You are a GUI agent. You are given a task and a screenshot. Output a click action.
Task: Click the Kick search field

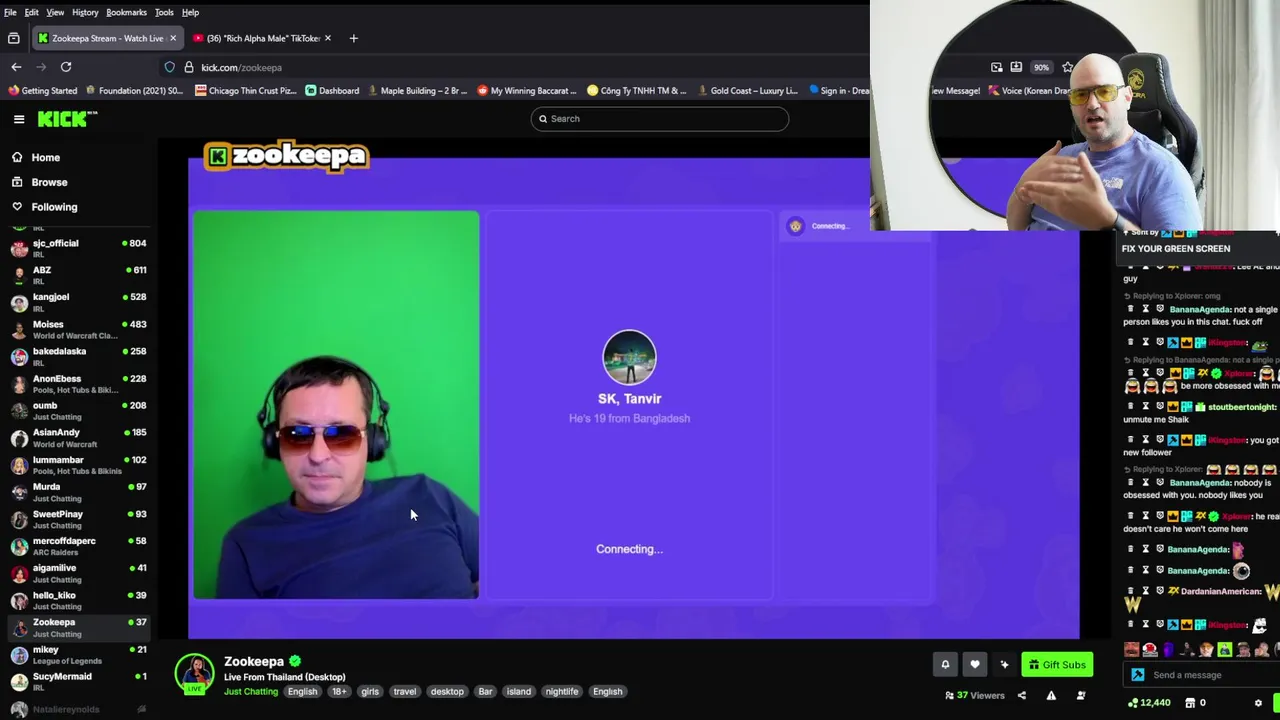[660, 119]
